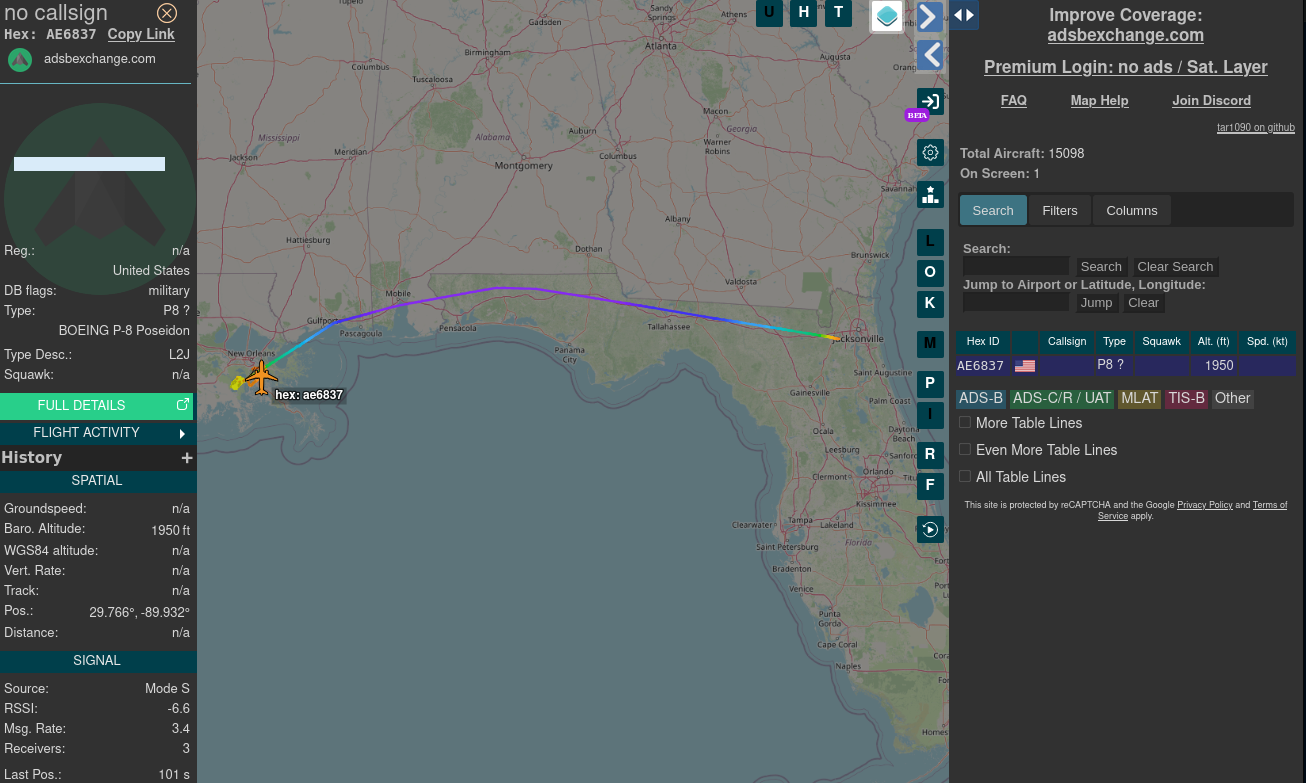Viewport: 1306px width, 783px height.
Task: Open the FULL DETAILS button
Action: click(x=98, y=406)
